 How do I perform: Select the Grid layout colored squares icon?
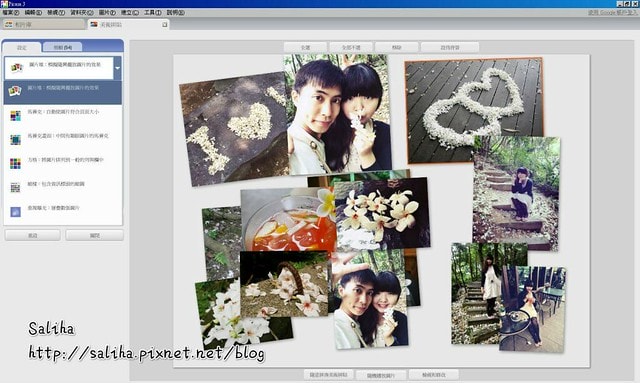(x=15, y=164)
